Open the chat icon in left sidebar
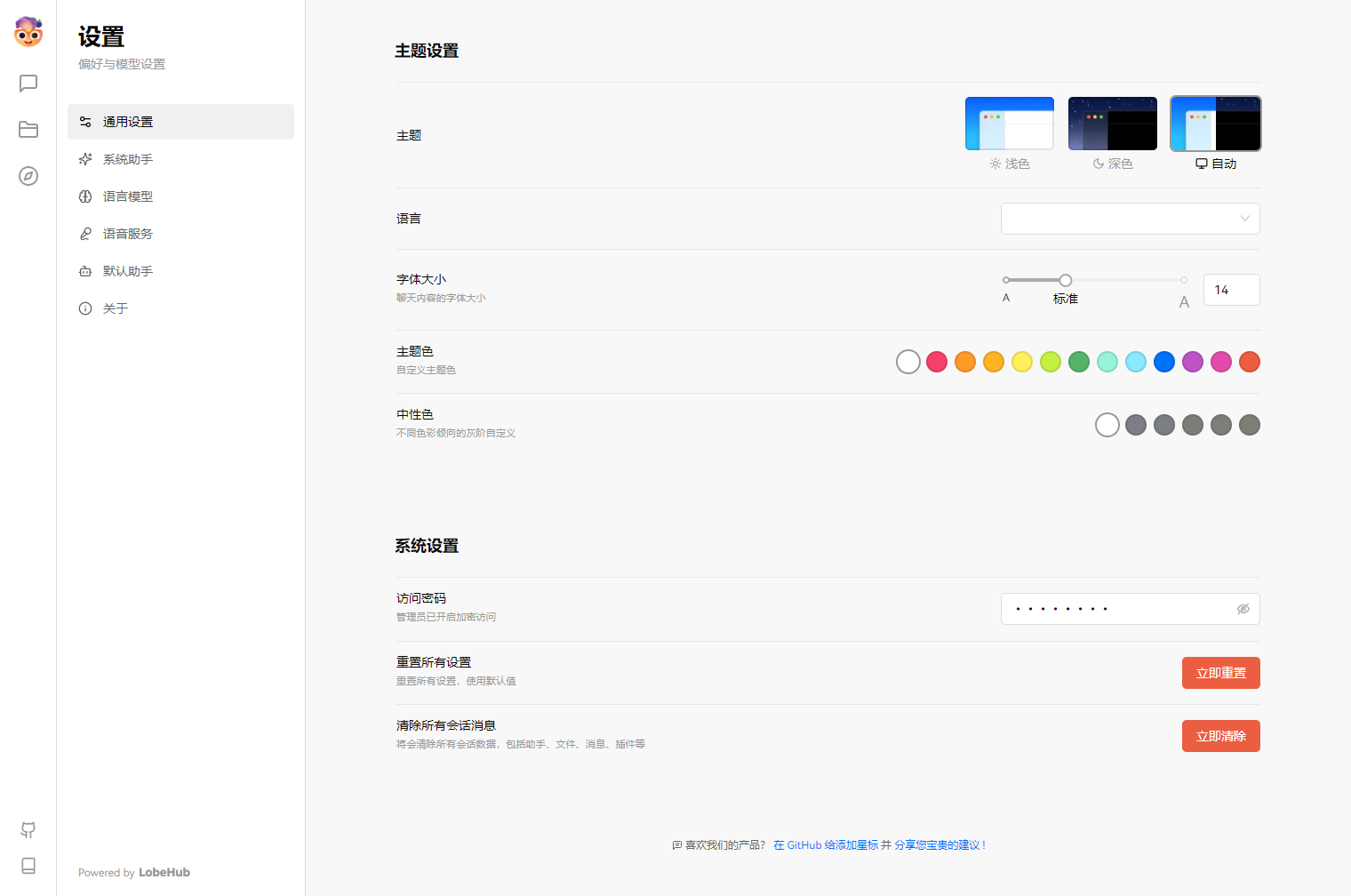Image resolution: width=1351 pixels, height=896 pixels. [28, 84]
